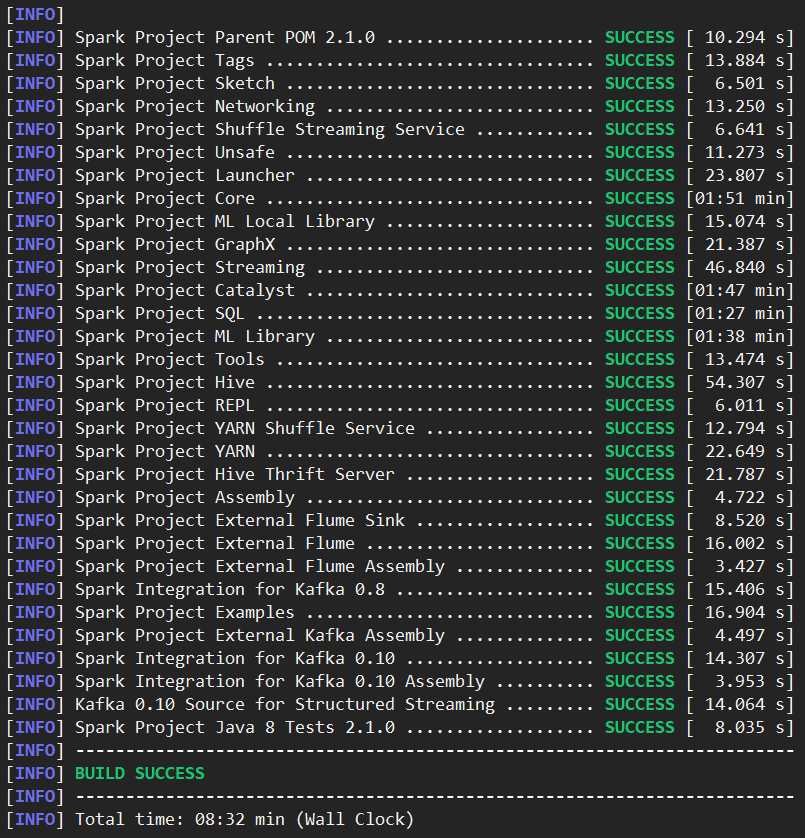The width and height of the screenshot is (805, 838).
Task: Select the '16.904 s' Examples build time
Action: pyautogui.click(x=745, y=612)
